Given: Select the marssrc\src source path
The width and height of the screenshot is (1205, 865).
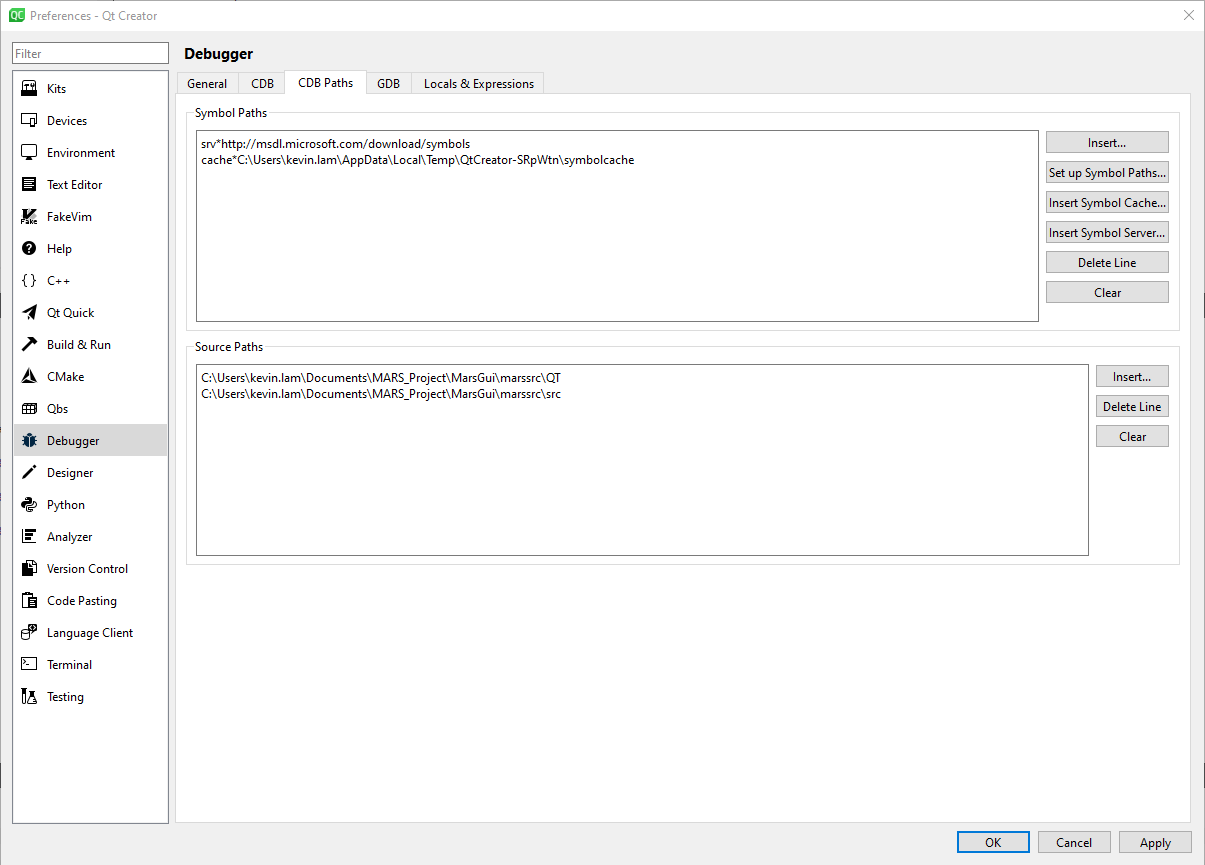Looking at the screenshot, I should click(x=381, y=394).
